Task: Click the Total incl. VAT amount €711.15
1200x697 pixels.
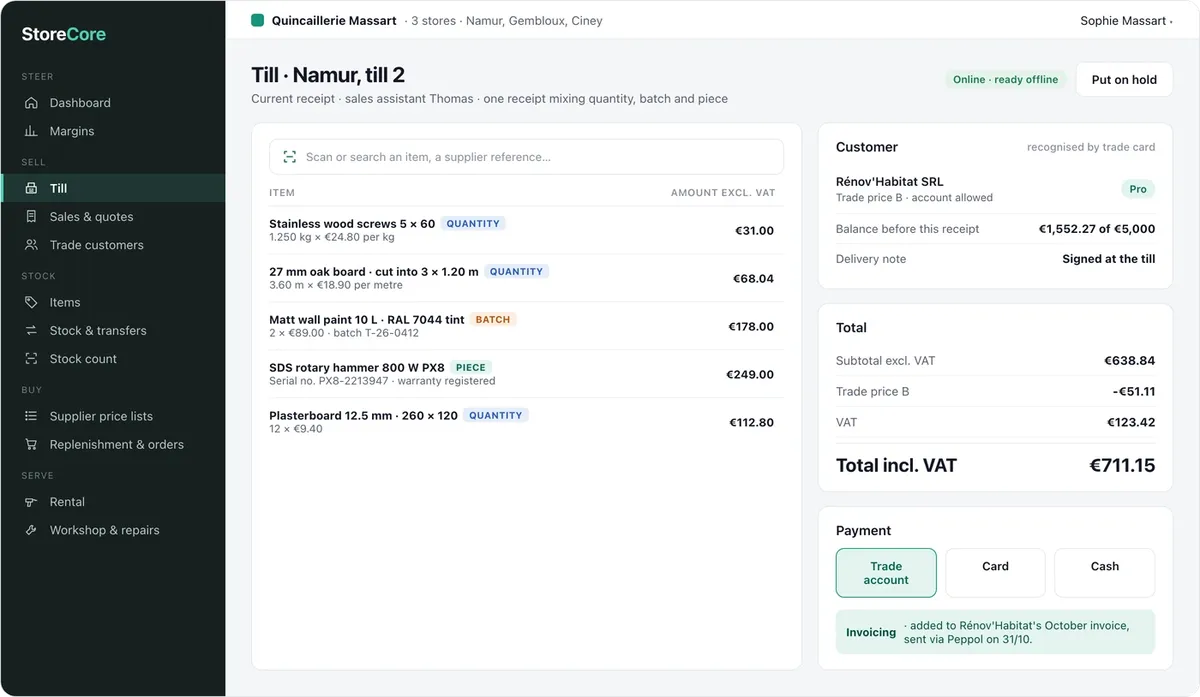Action: pos(1122,465)
